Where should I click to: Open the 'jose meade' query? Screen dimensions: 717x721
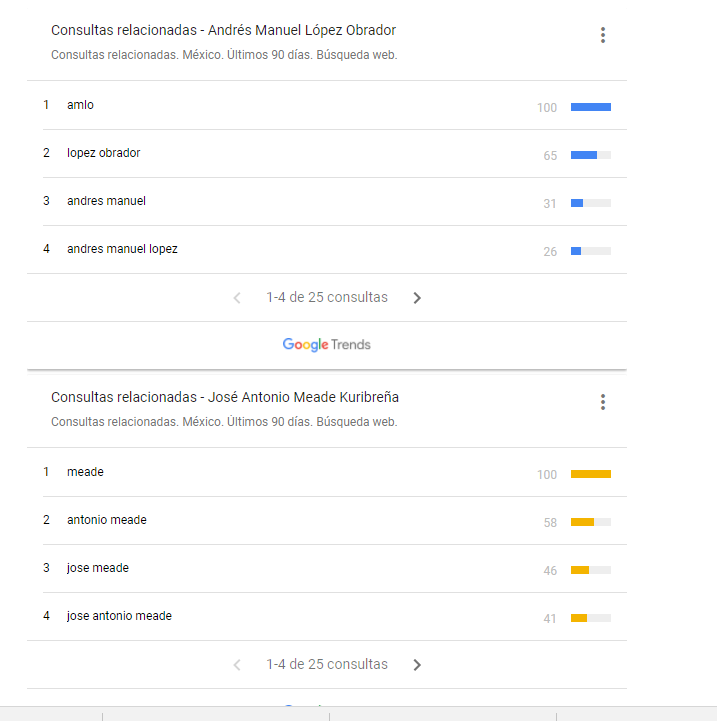pos(98,568)
